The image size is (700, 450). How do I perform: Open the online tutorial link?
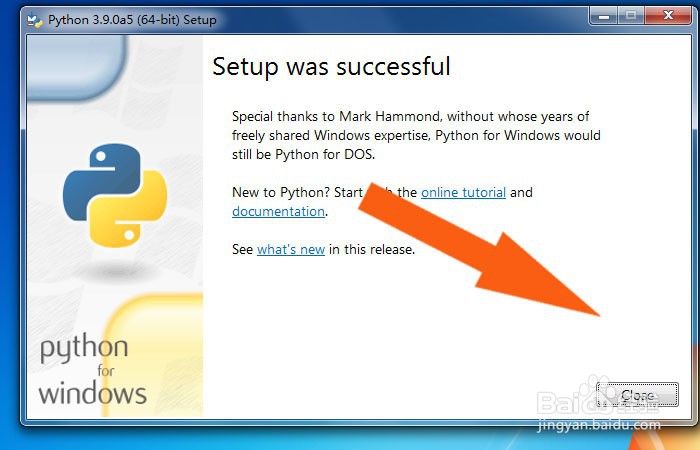[x=463, y=192]
